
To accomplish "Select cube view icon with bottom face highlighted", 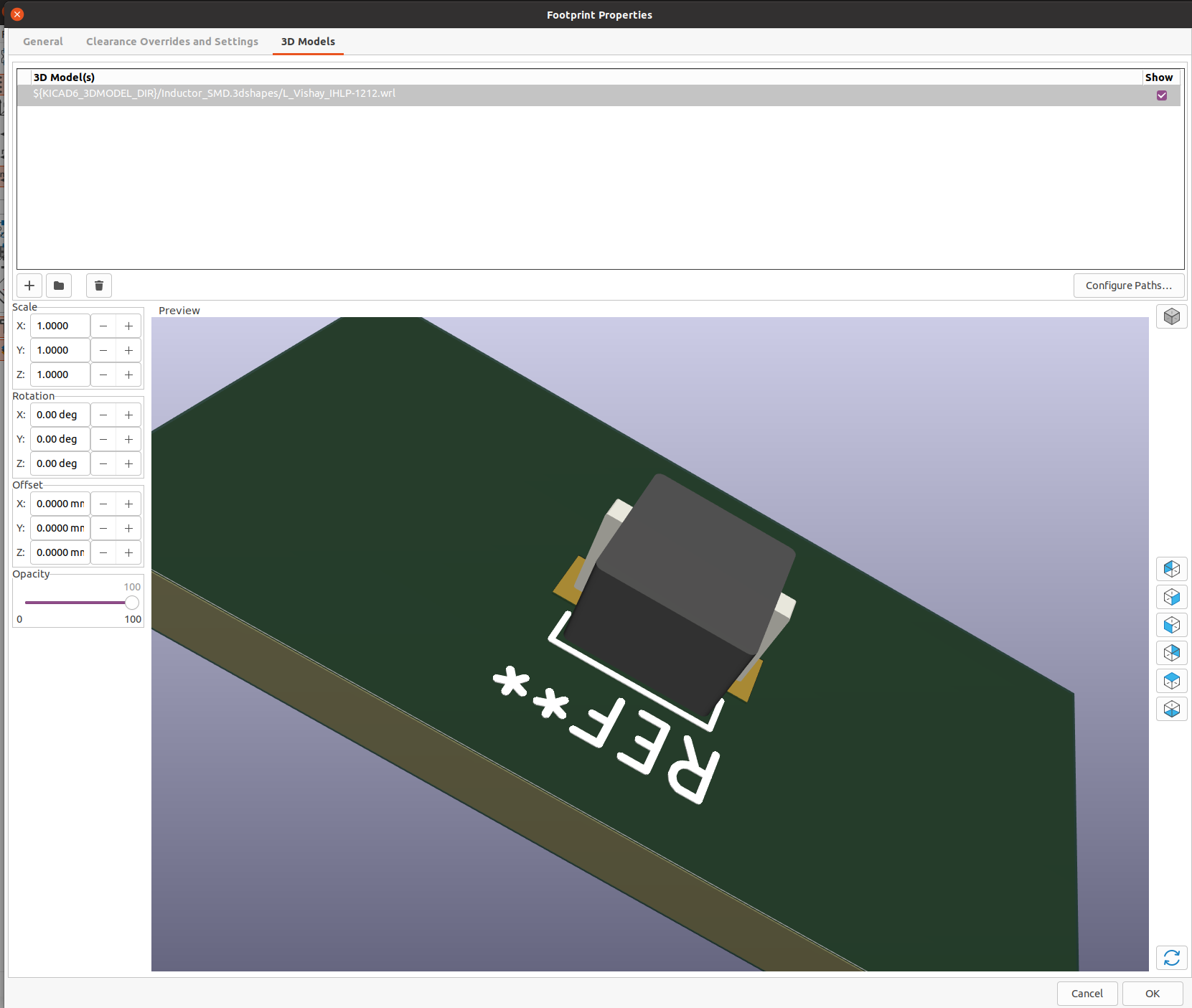I will point(1171,709).
